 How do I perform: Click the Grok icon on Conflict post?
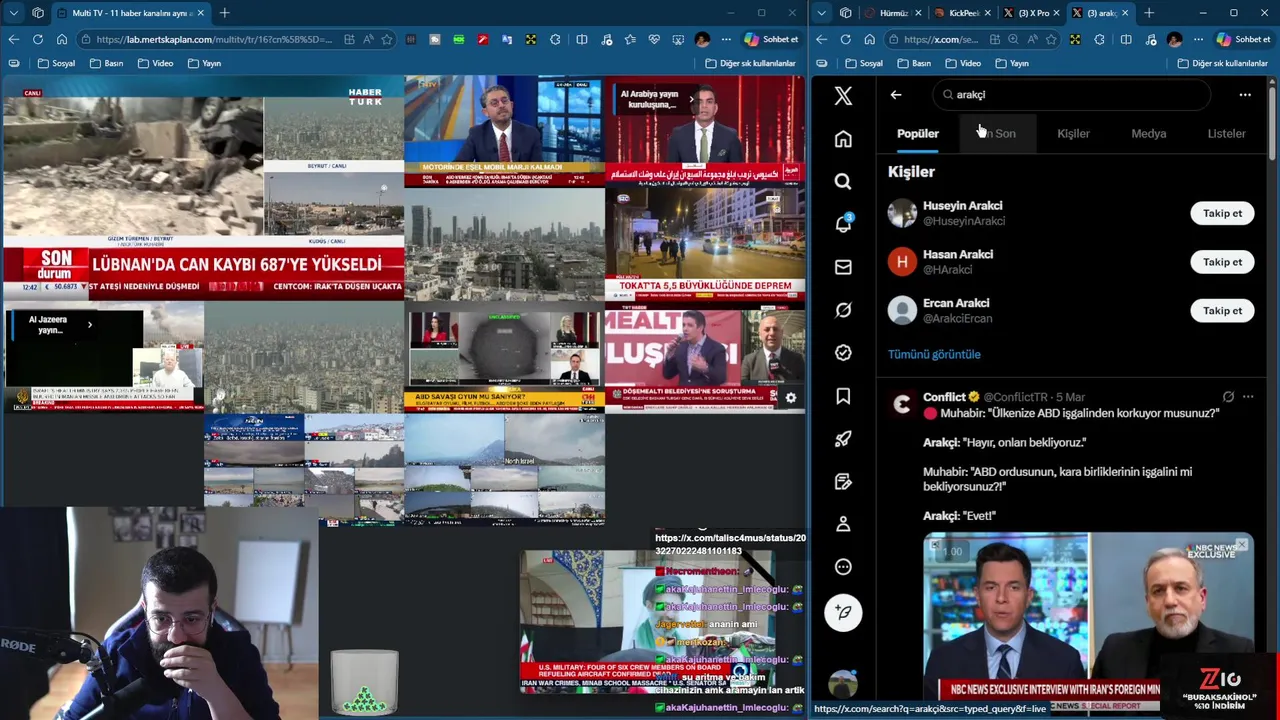1228,397
